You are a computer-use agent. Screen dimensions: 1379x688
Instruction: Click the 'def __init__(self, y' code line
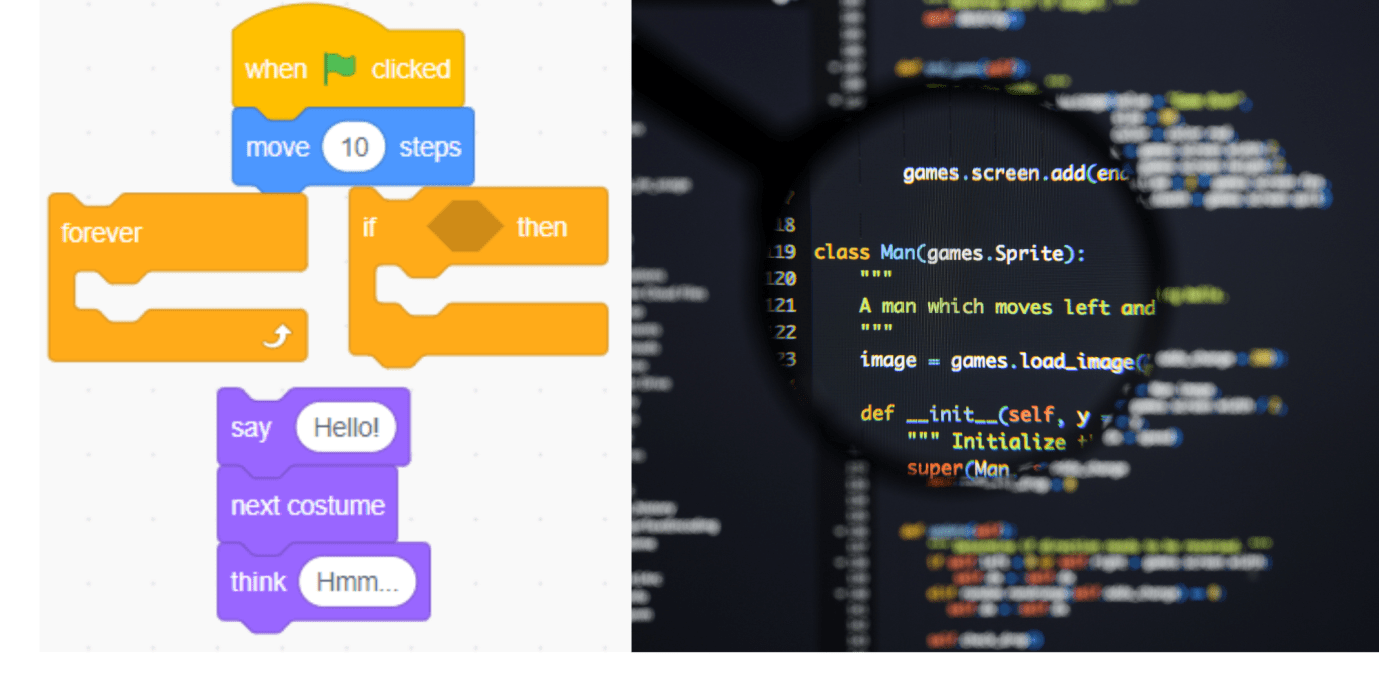pos(974,413)
